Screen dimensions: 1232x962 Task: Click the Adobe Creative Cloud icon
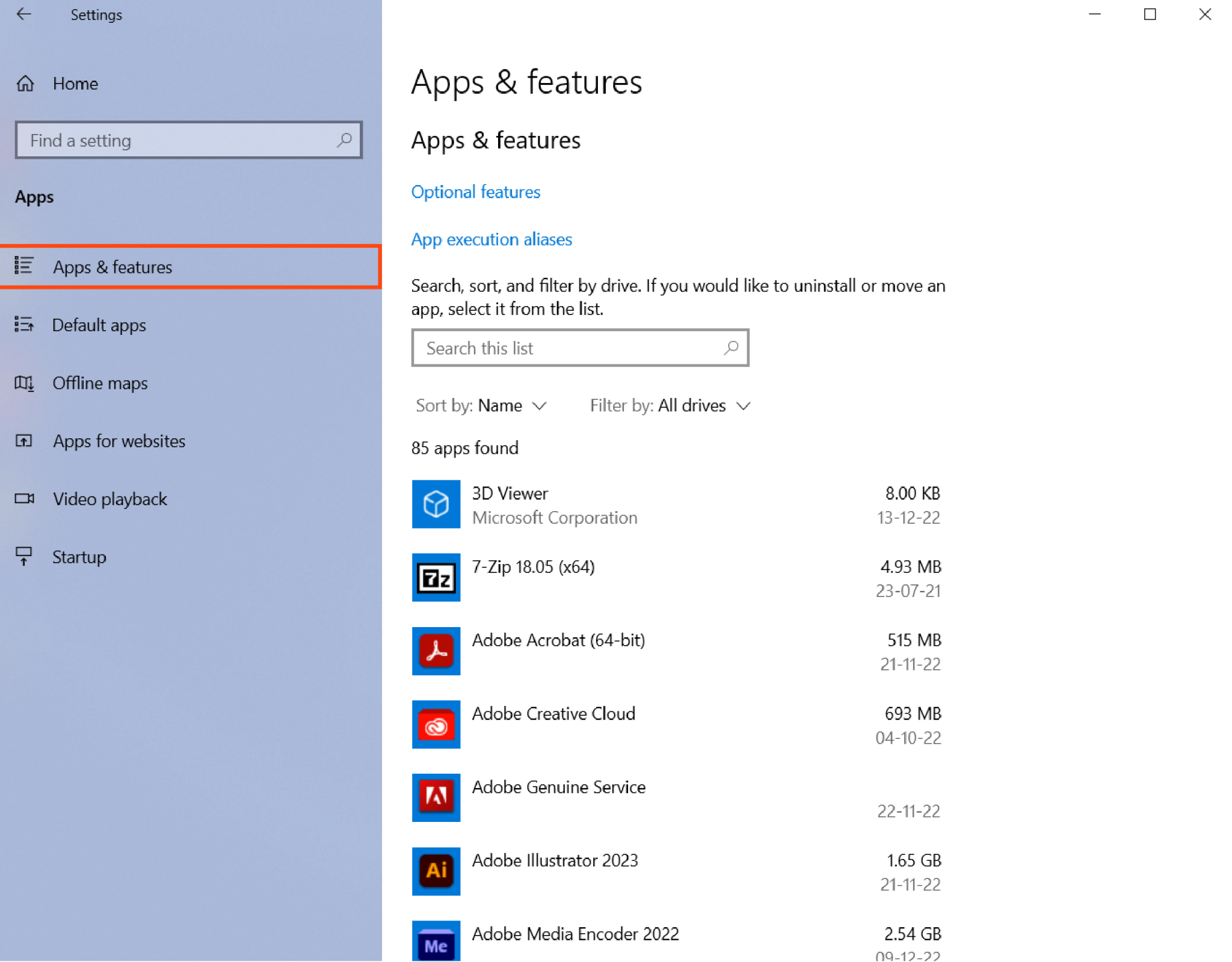coord(436,725)
